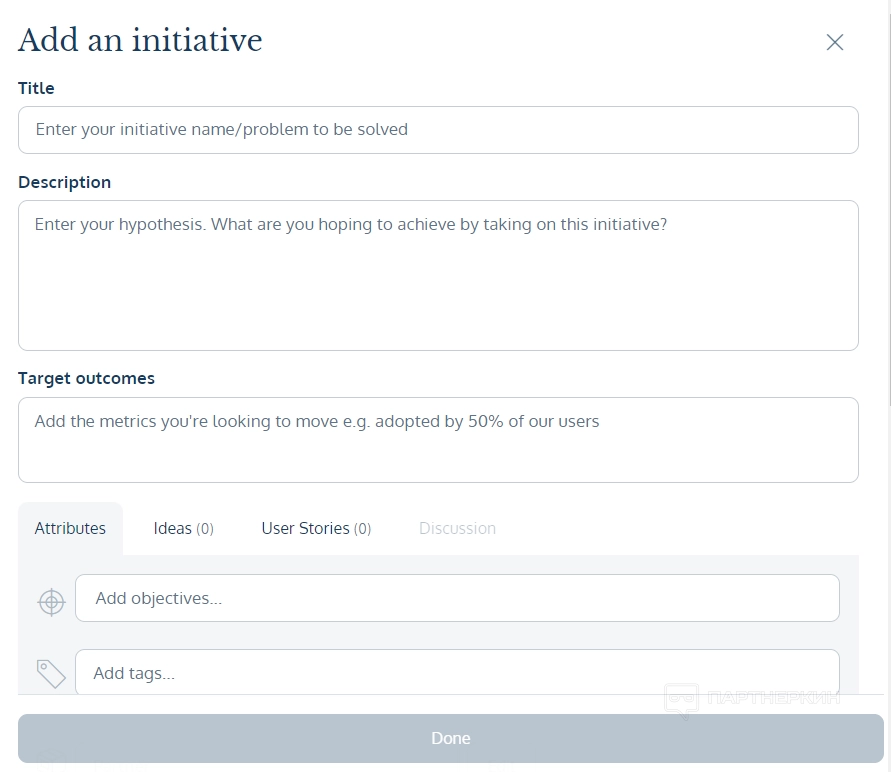Switch to the Attributes tab

pyautogui.click(x=70, y=528)
